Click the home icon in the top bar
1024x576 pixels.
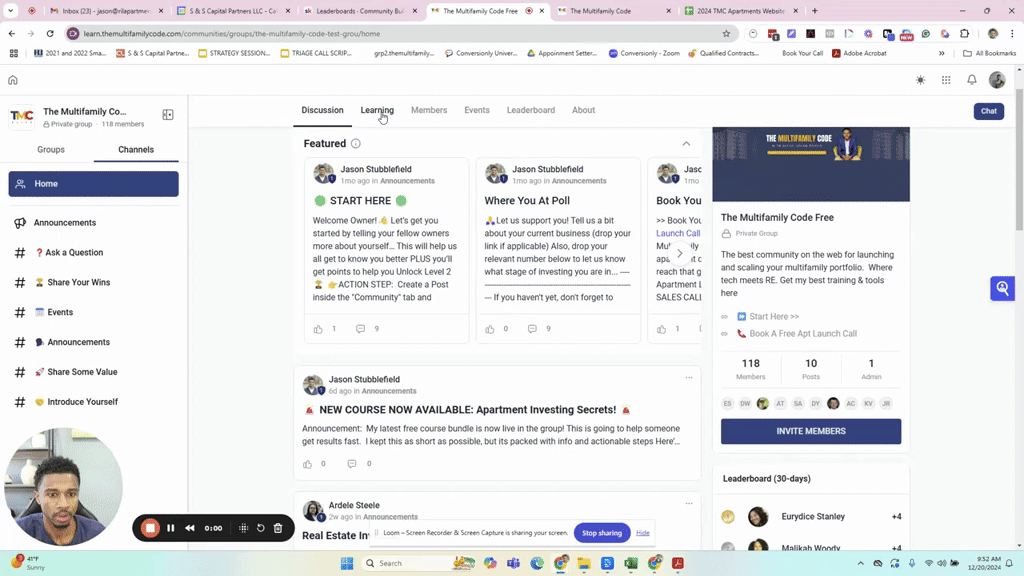coord(12,80)
